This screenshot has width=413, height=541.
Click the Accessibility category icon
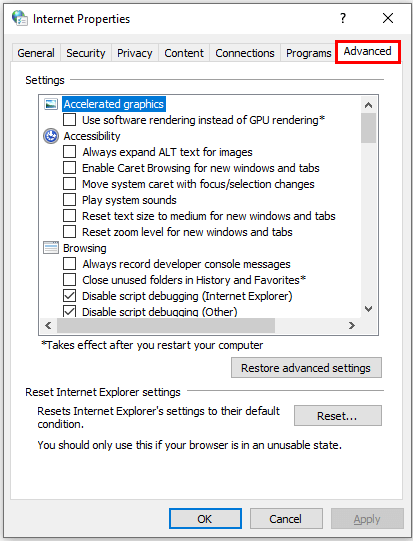51,136
